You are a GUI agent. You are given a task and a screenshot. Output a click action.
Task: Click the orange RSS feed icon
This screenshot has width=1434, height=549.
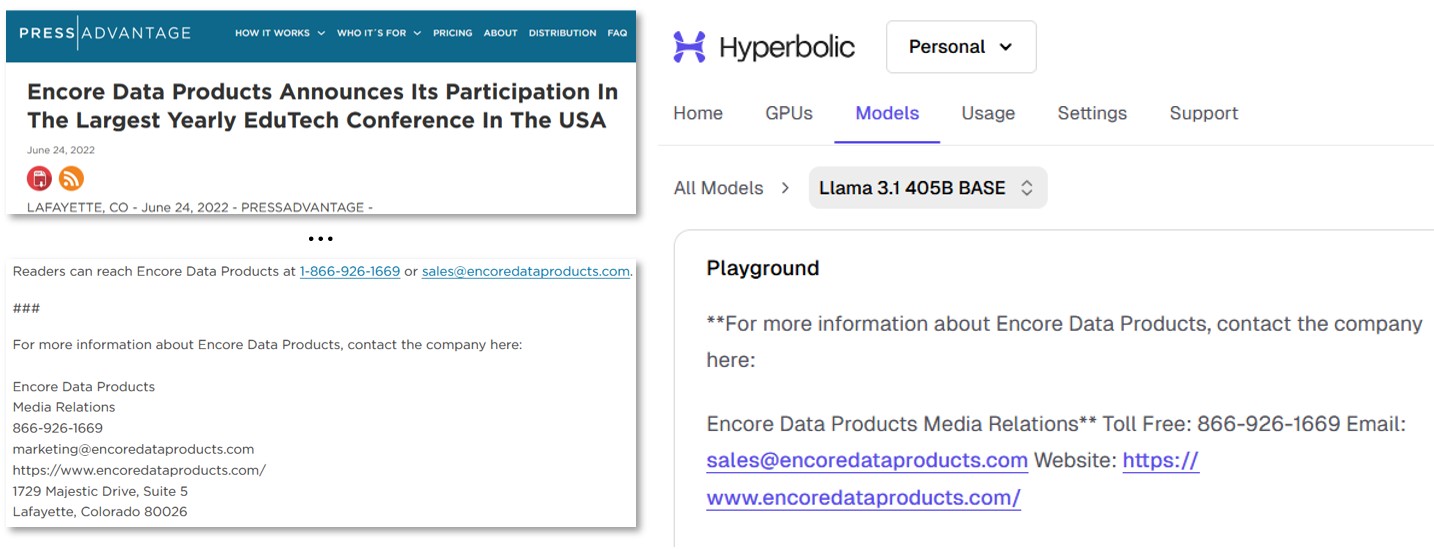71,179
